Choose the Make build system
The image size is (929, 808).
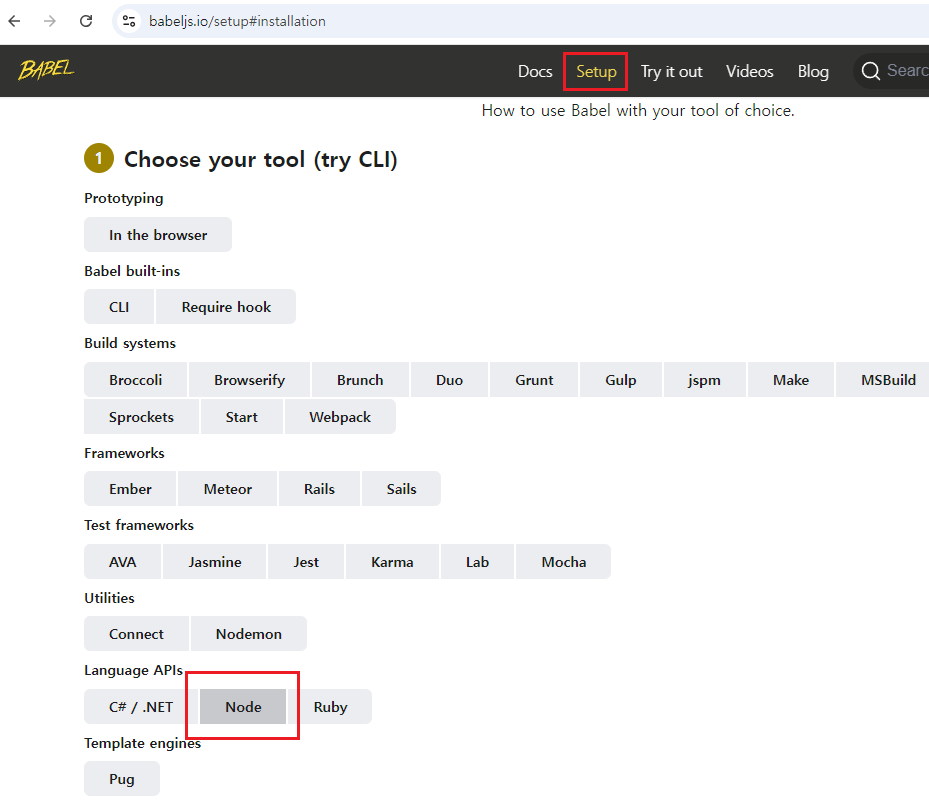(790, 380)
